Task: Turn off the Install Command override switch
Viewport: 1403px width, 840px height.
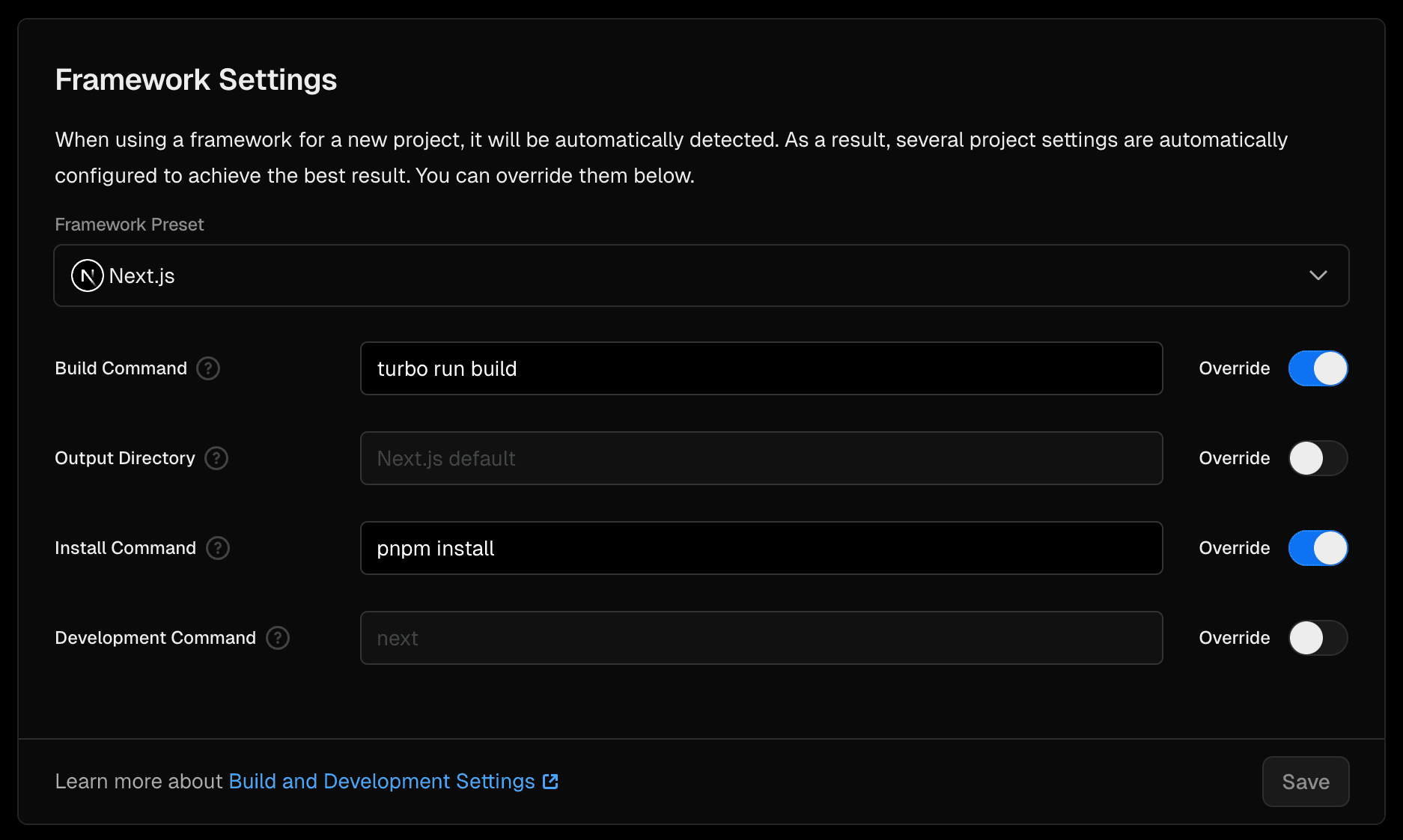Action: pyautogui.click(x=1318, y=548)
